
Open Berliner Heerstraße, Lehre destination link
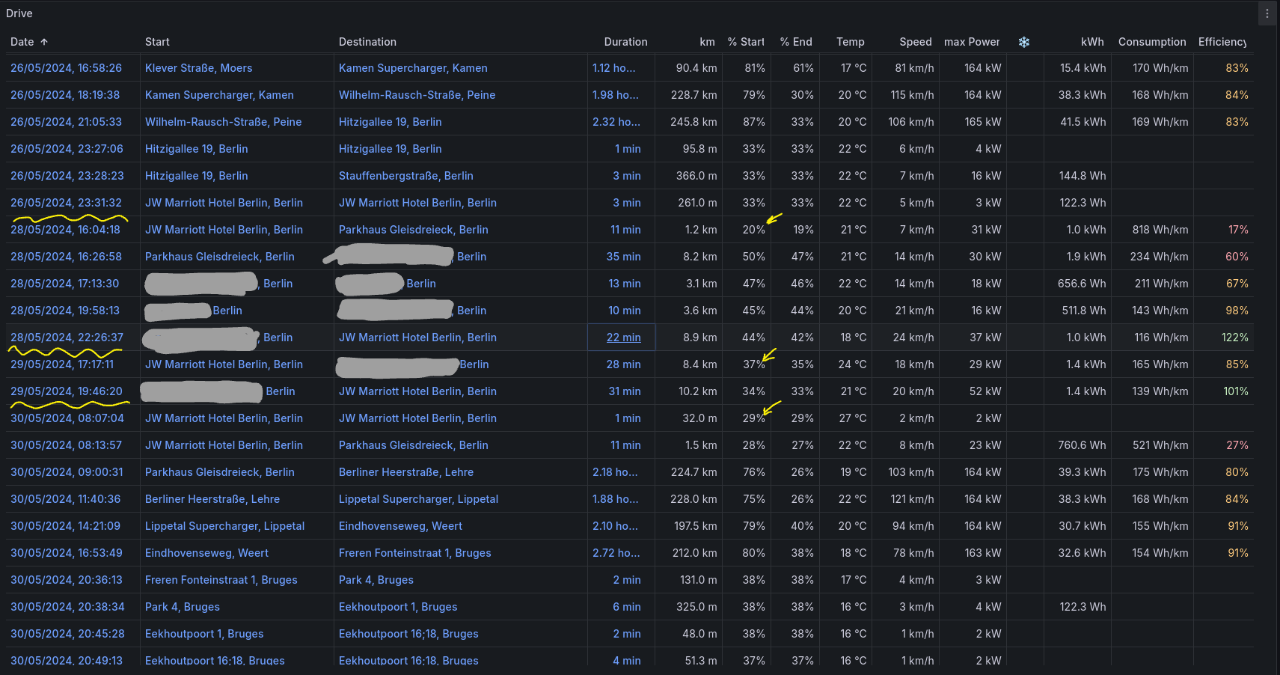(406, 472)
